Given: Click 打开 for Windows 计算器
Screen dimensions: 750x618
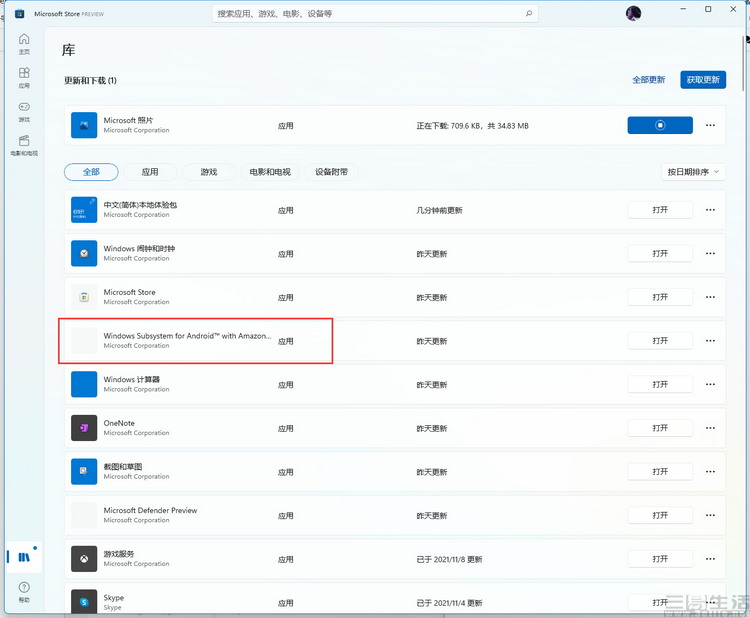Looking at the screenshot, I should (660, 384).
